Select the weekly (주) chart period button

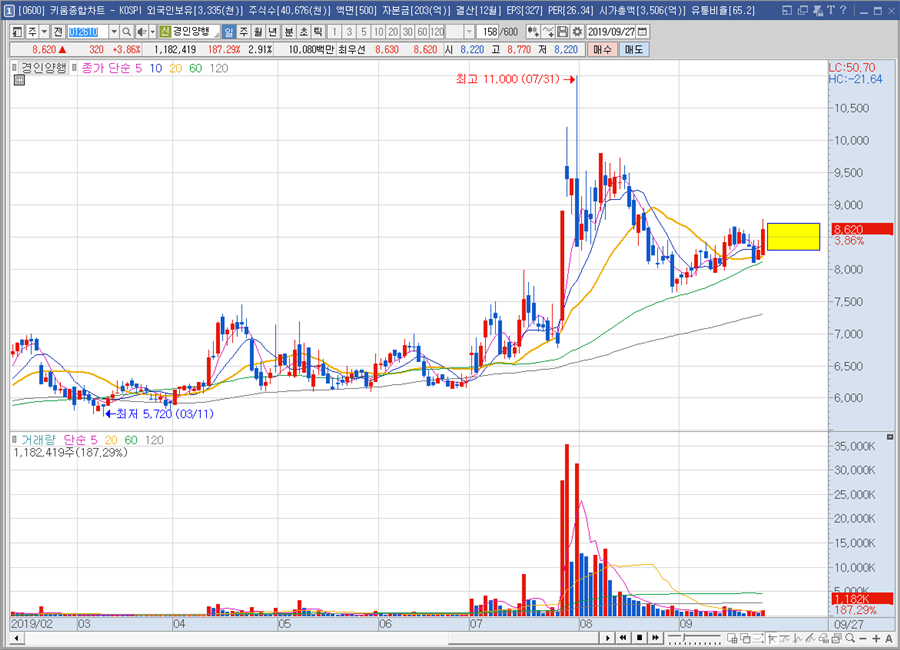click(x=243, y=32)
